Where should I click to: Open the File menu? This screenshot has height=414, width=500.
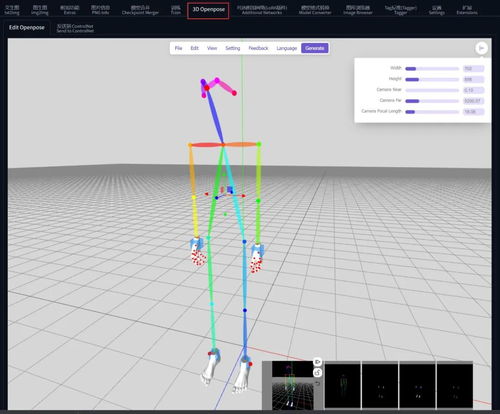[x=178, y=48]
